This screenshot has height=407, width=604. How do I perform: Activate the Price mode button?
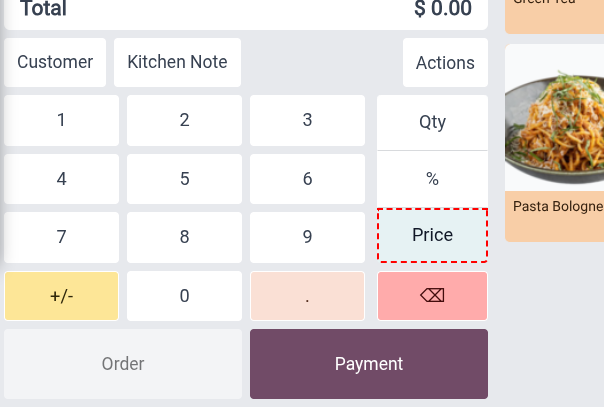(432, 235)
